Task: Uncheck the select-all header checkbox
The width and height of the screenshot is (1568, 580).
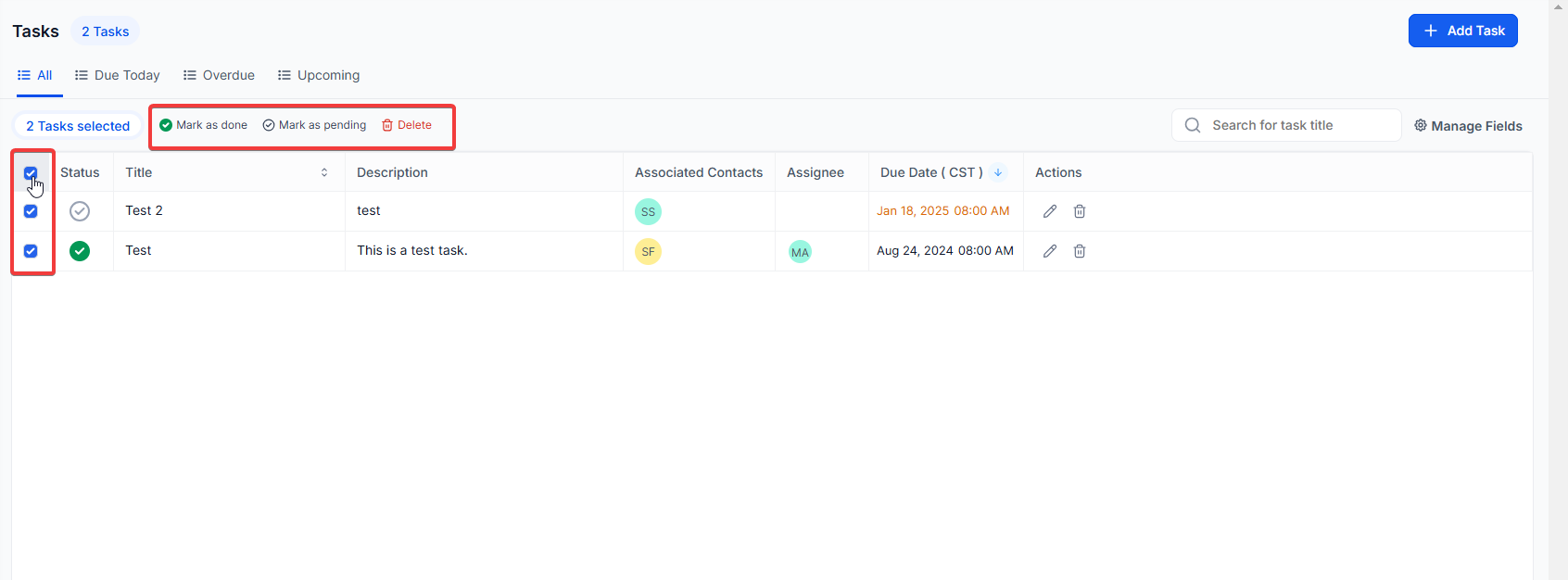Action: [31, 173]
